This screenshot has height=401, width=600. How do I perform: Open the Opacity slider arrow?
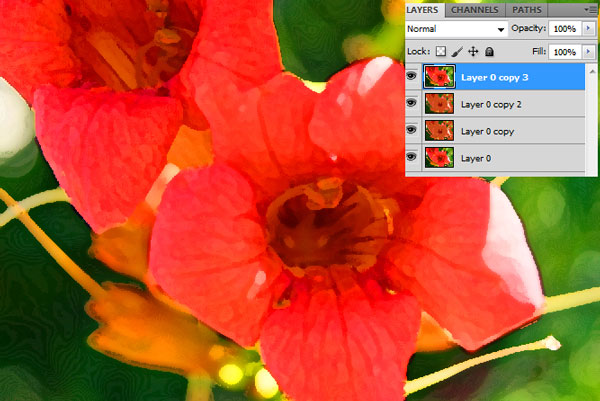pos(589,29)
